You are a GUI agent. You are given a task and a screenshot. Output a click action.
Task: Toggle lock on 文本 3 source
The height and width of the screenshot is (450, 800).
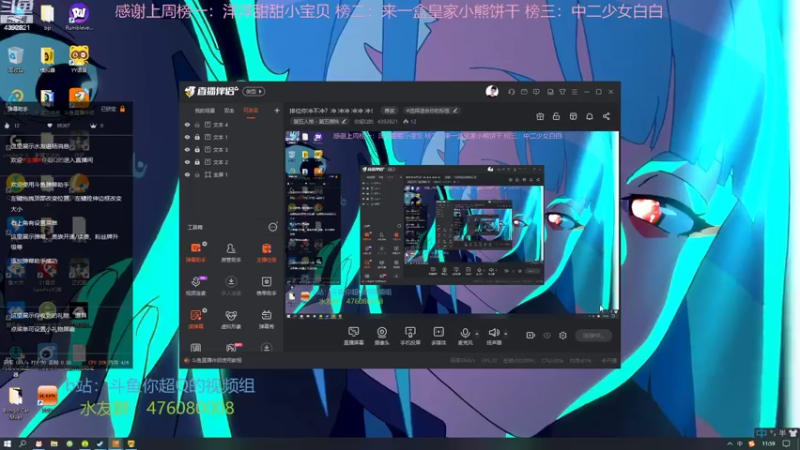point(197,149)
